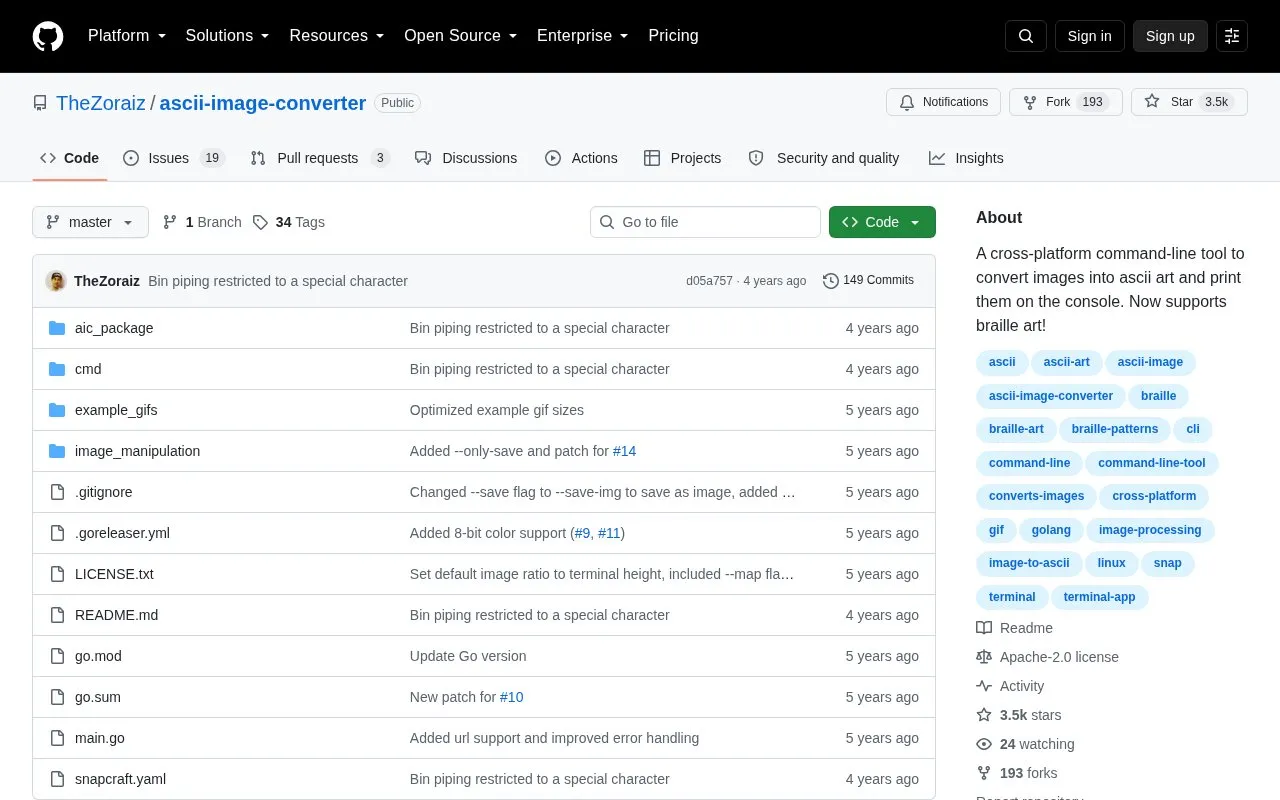
Task: Open commit hash d05a757
Action: (x=709, y=281)
